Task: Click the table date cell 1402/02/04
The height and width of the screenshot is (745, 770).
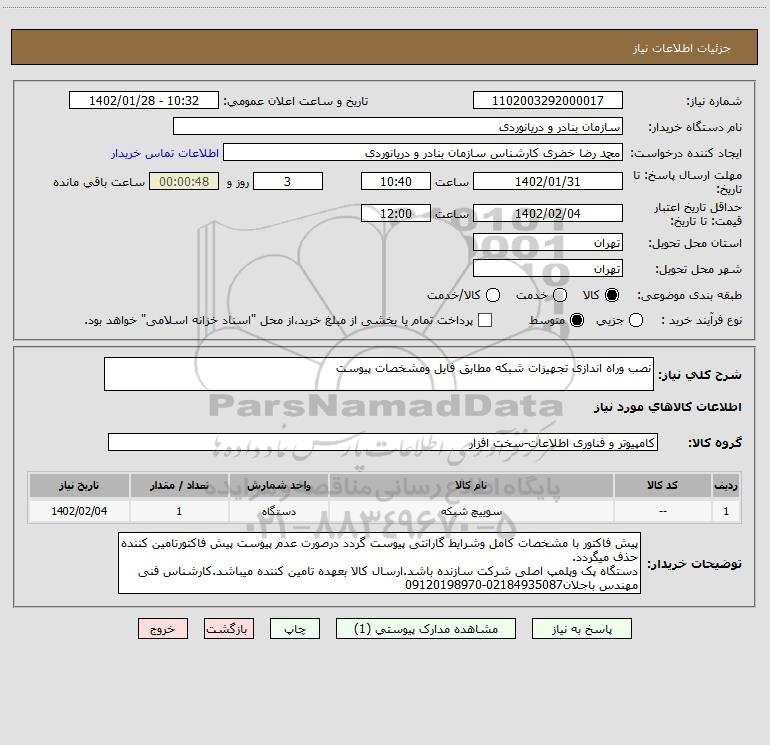Action: (x=79, y=511)
